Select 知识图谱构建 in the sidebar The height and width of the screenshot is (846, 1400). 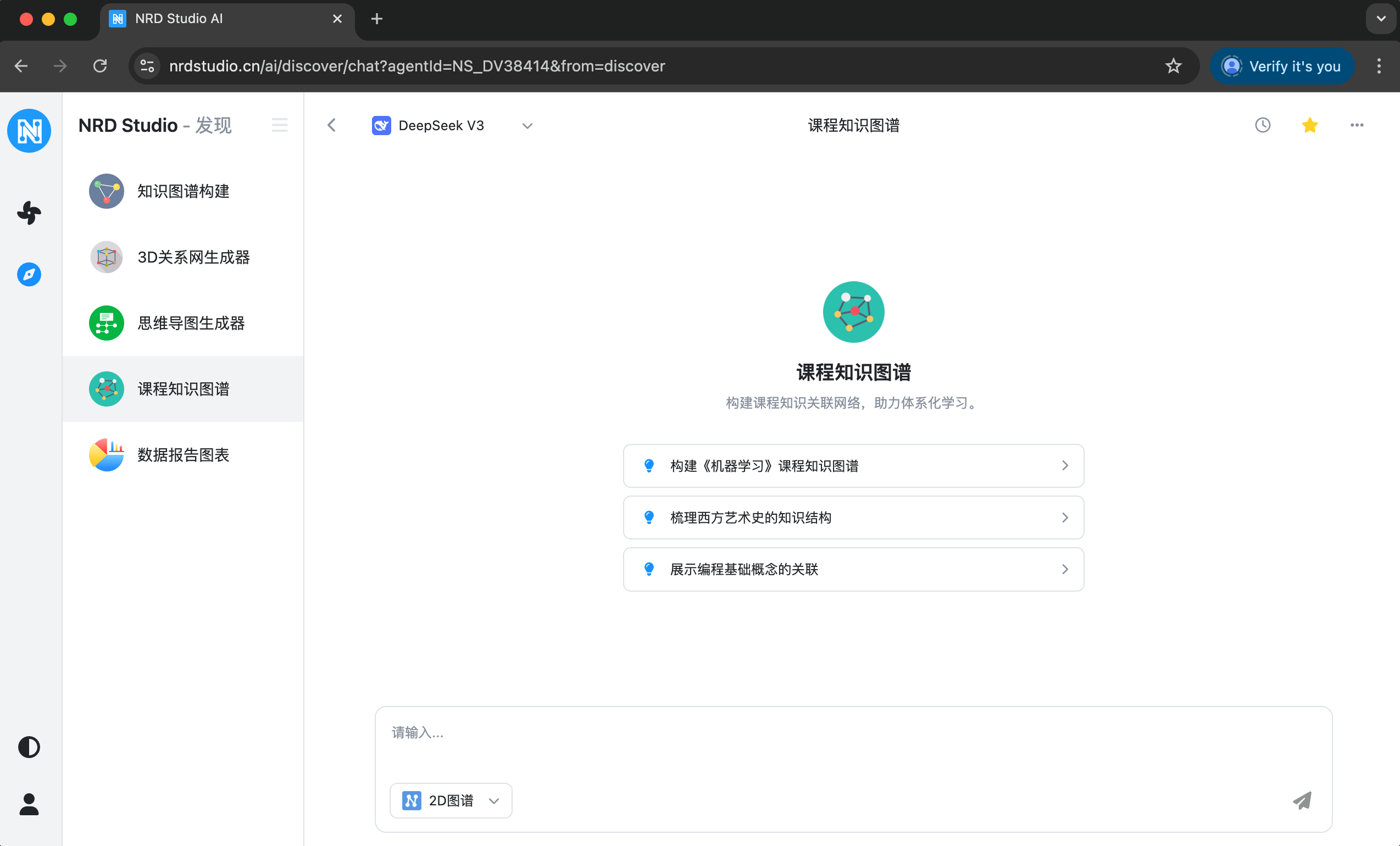tap(183, 191)
